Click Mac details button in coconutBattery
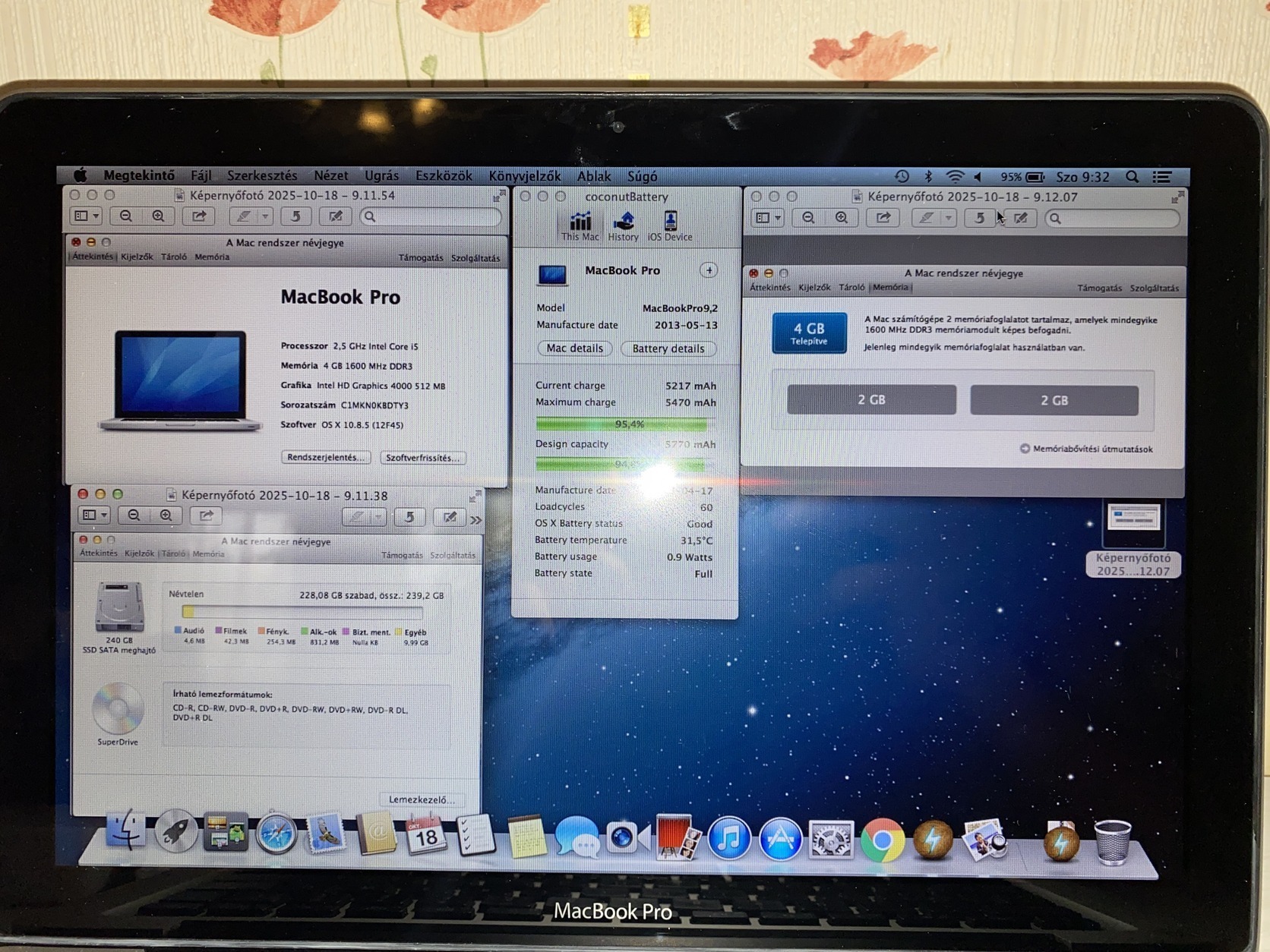1270x952 pixels. click(x=575, y=348)
